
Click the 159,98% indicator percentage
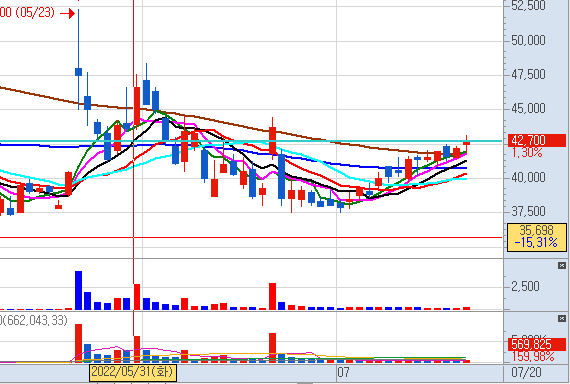[533, 356]
